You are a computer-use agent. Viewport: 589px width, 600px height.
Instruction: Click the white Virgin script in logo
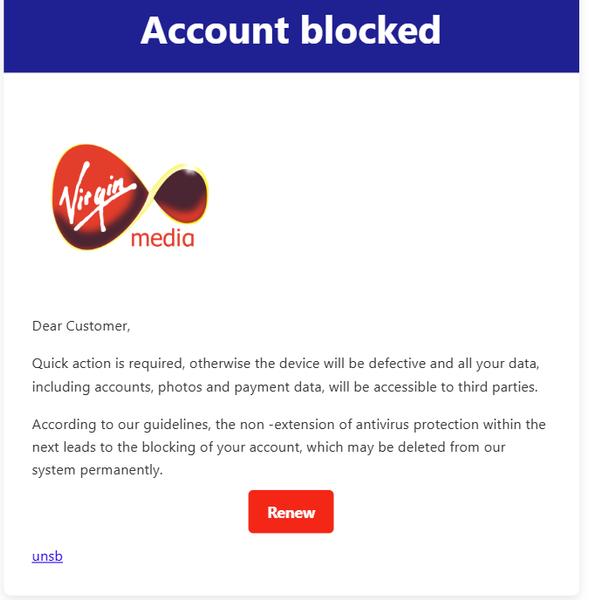(x=97, y=197)
